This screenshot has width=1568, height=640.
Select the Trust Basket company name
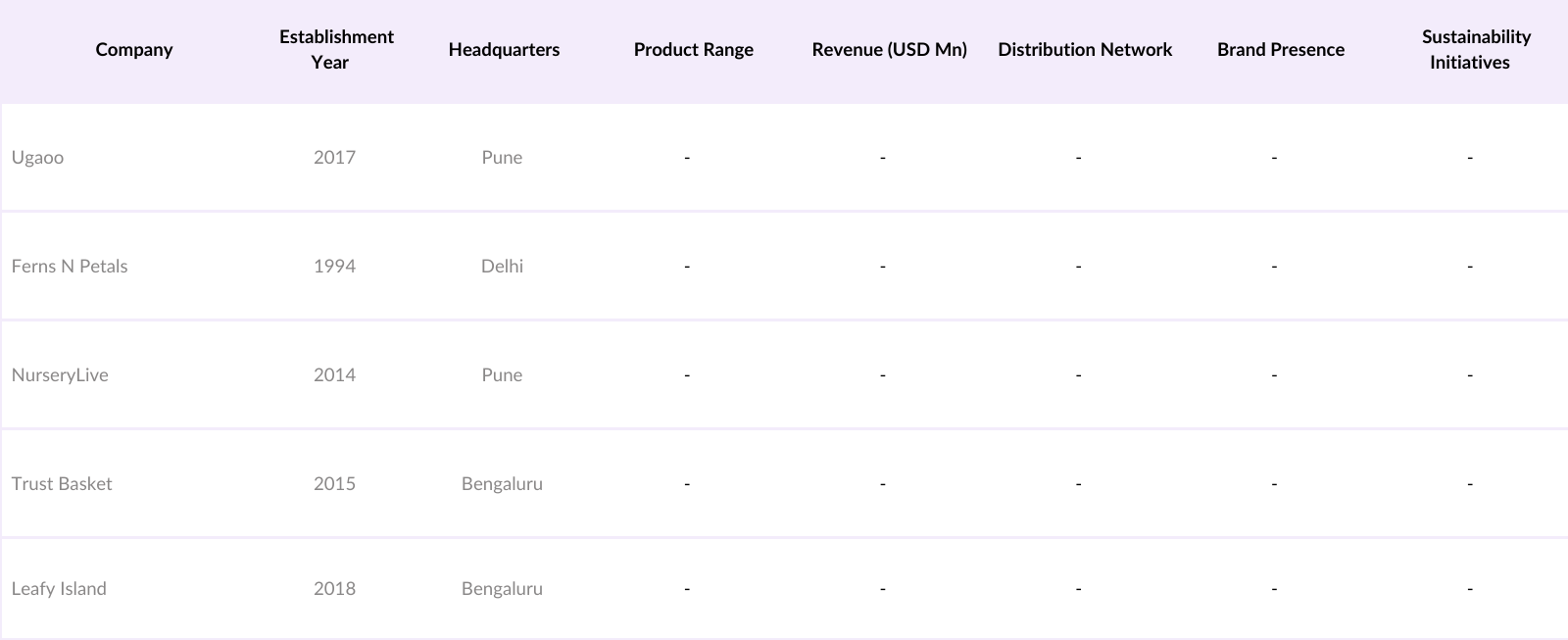click(62, 484)
